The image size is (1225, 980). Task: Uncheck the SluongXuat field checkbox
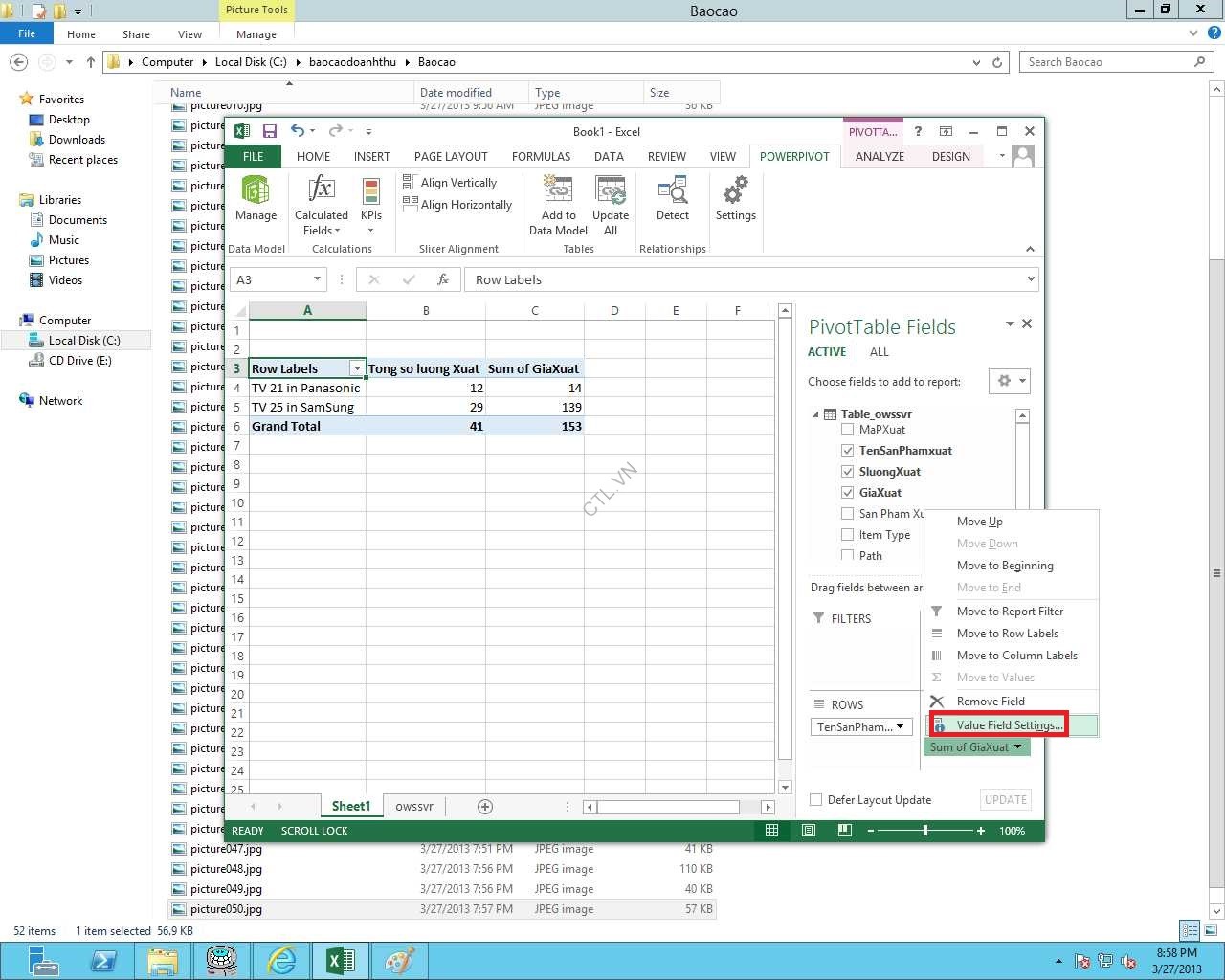coord(847,472)
